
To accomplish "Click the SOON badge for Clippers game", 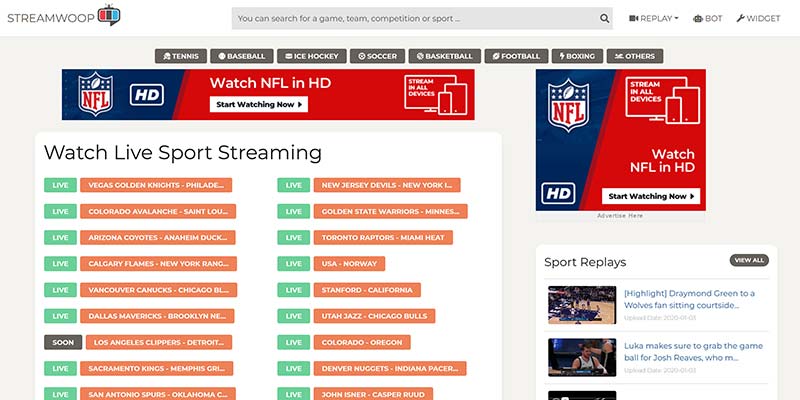I will click(x=63, y=342).
